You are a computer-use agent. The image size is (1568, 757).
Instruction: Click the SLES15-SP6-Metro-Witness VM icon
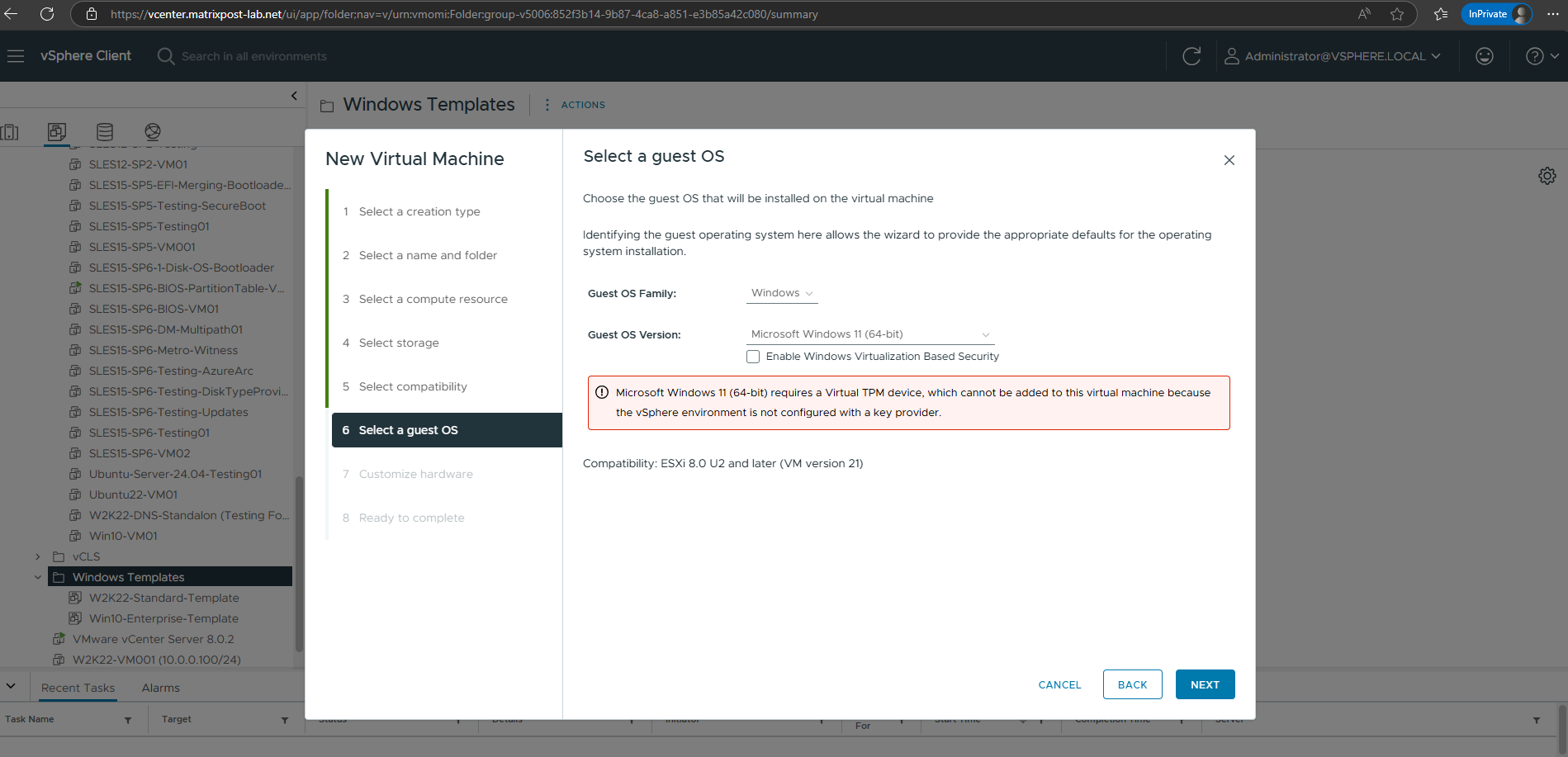[x=75, y=350]
